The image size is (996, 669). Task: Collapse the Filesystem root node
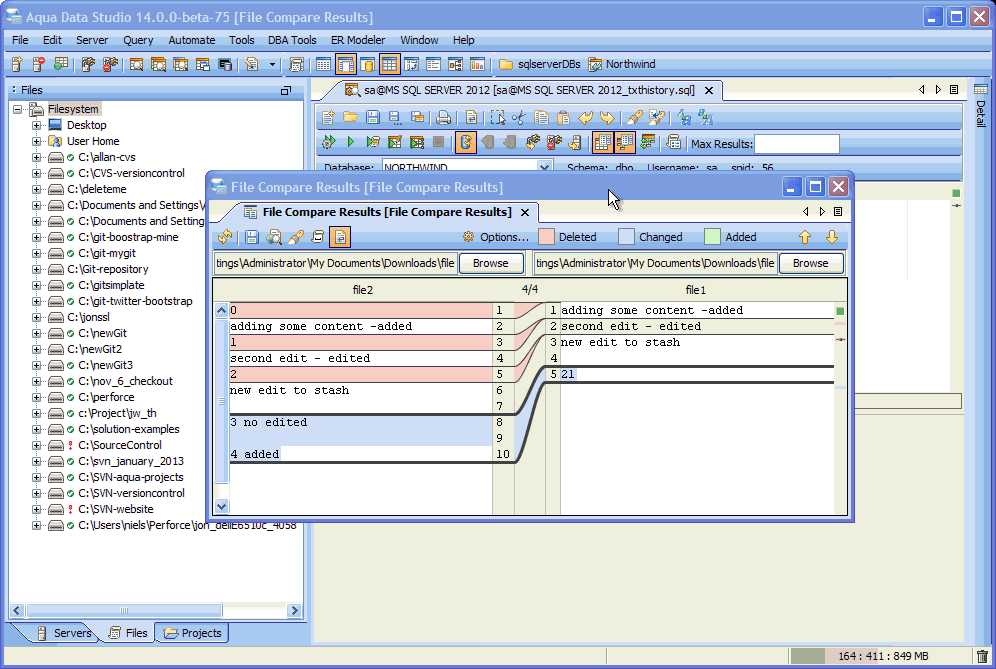coord(18,109)
